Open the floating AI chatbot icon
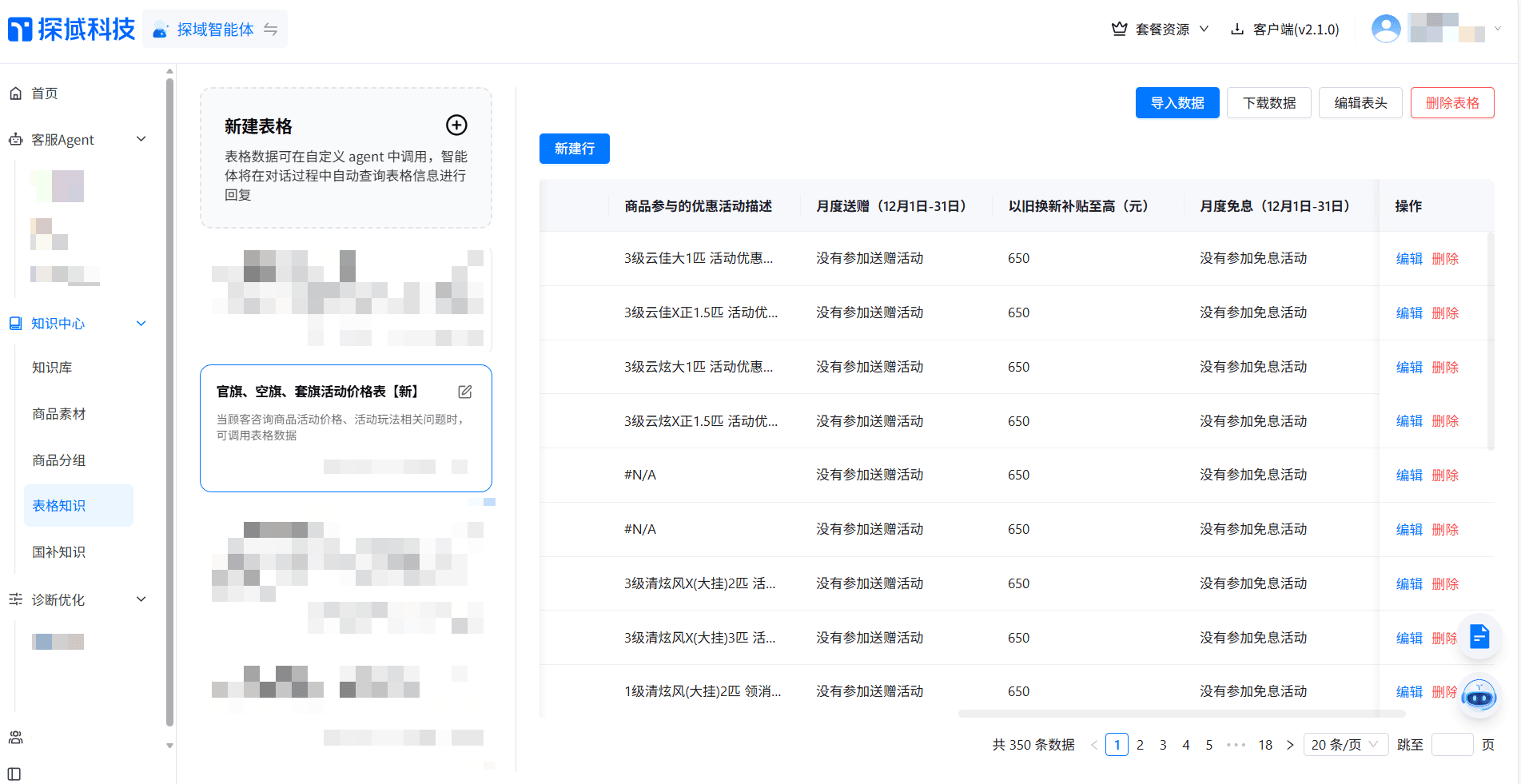This screenshot has height=784, width=1521. tap(1479, 696)
